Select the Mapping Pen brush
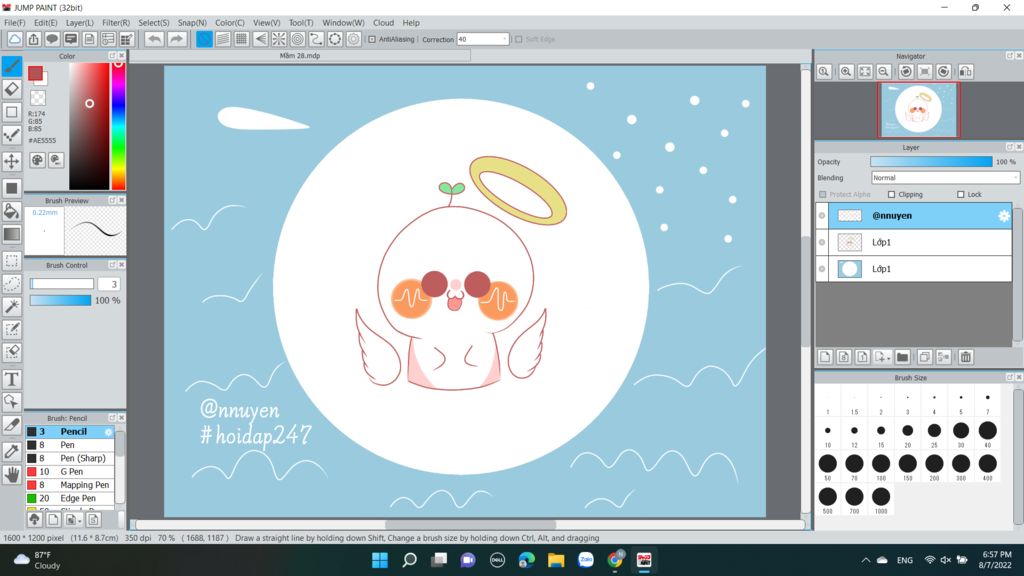The width and height of the screenshot is (1024, 576). pos(70,485)
